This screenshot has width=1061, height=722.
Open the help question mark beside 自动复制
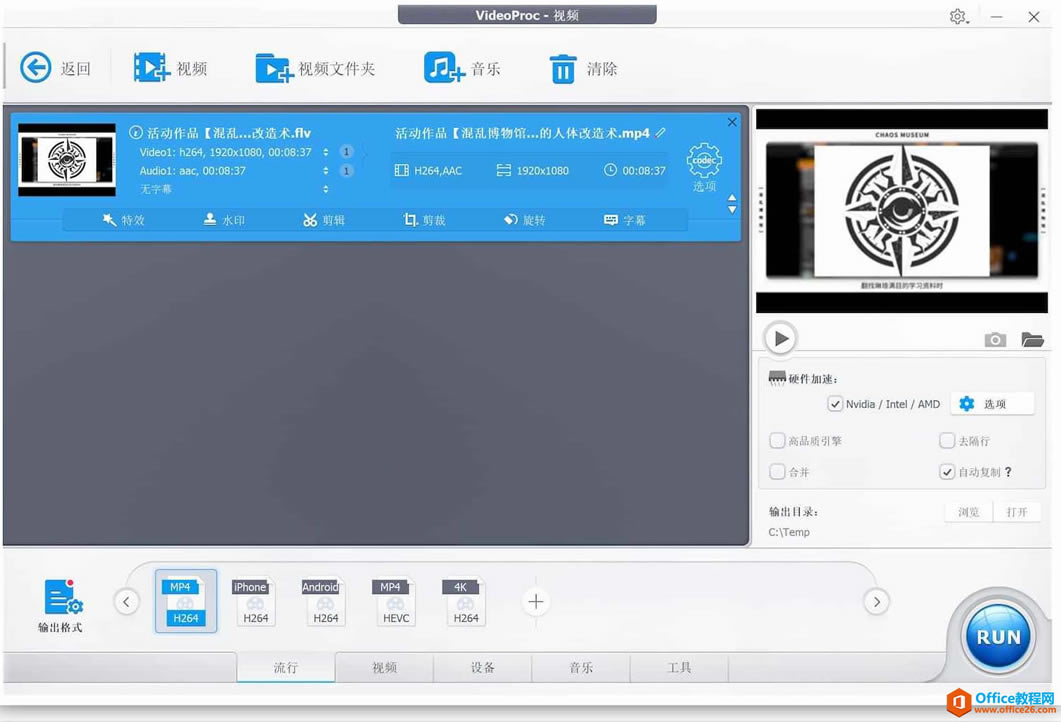1008,472
